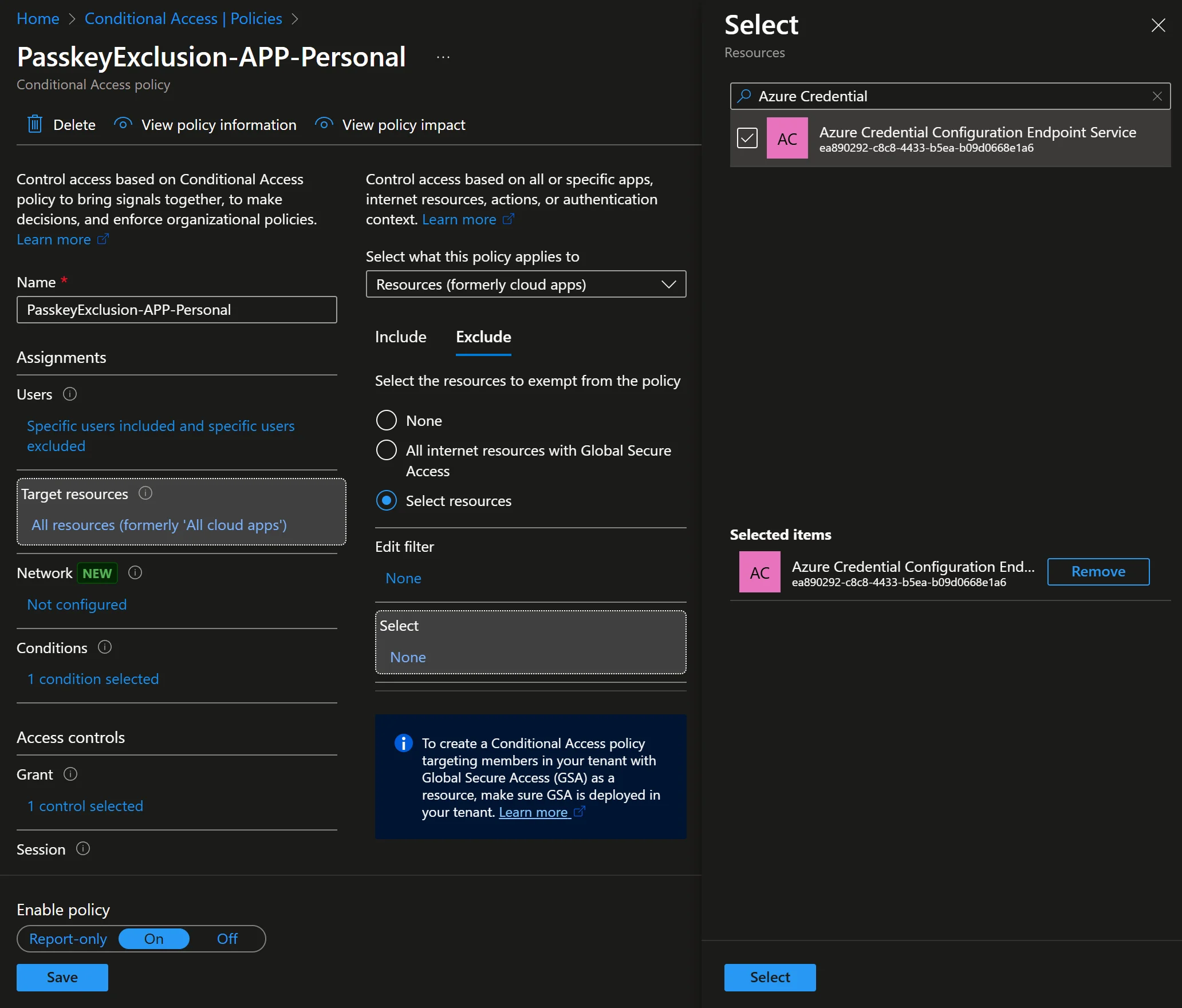
Task: Click the View policy information eye icon
Action: 123,124
